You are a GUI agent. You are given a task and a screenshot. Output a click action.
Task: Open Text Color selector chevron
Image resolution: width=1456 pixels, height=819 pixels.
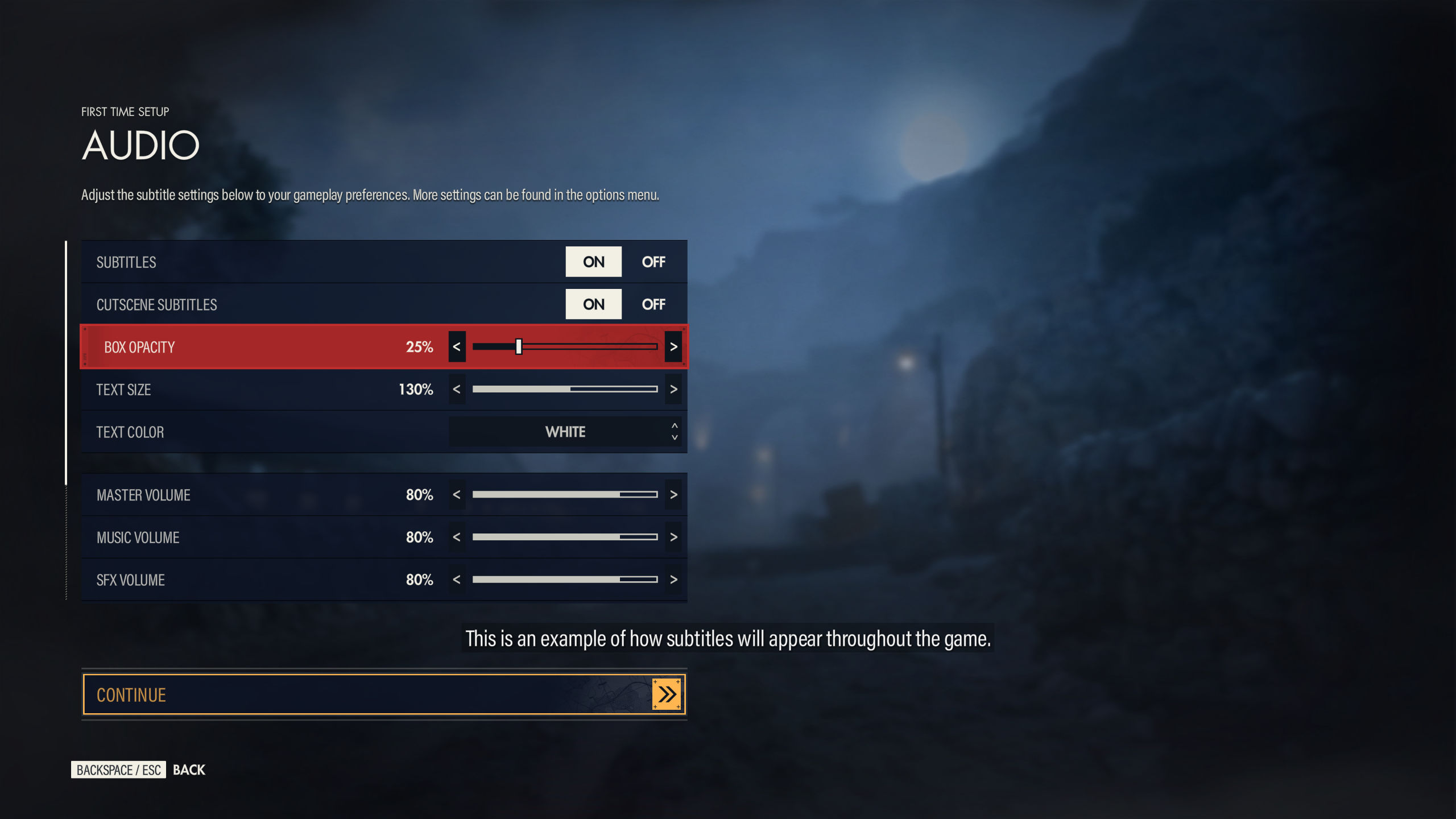pos(674,431)
